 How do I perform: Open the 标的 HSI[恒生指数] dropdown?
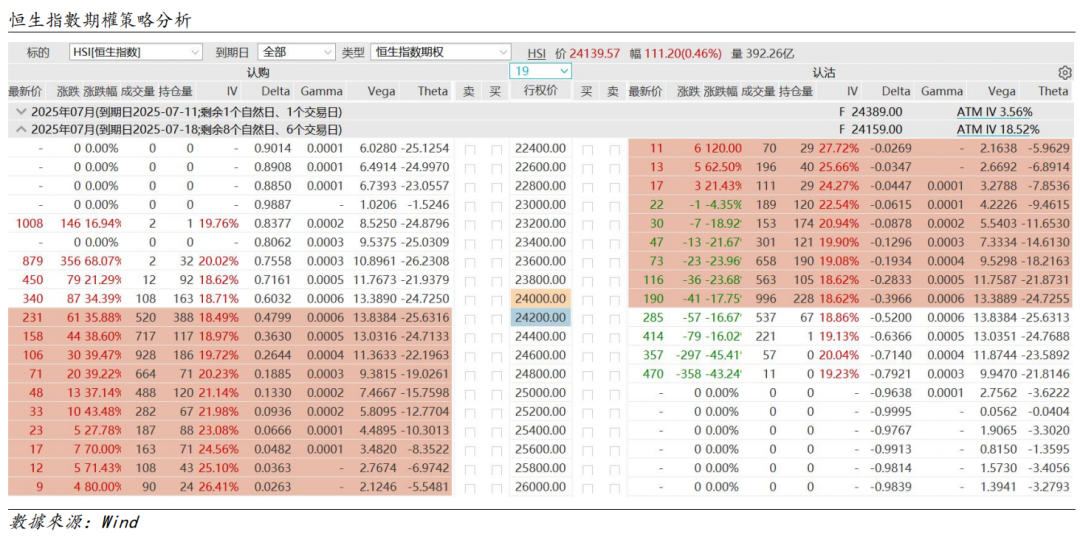tap(136, 52)
